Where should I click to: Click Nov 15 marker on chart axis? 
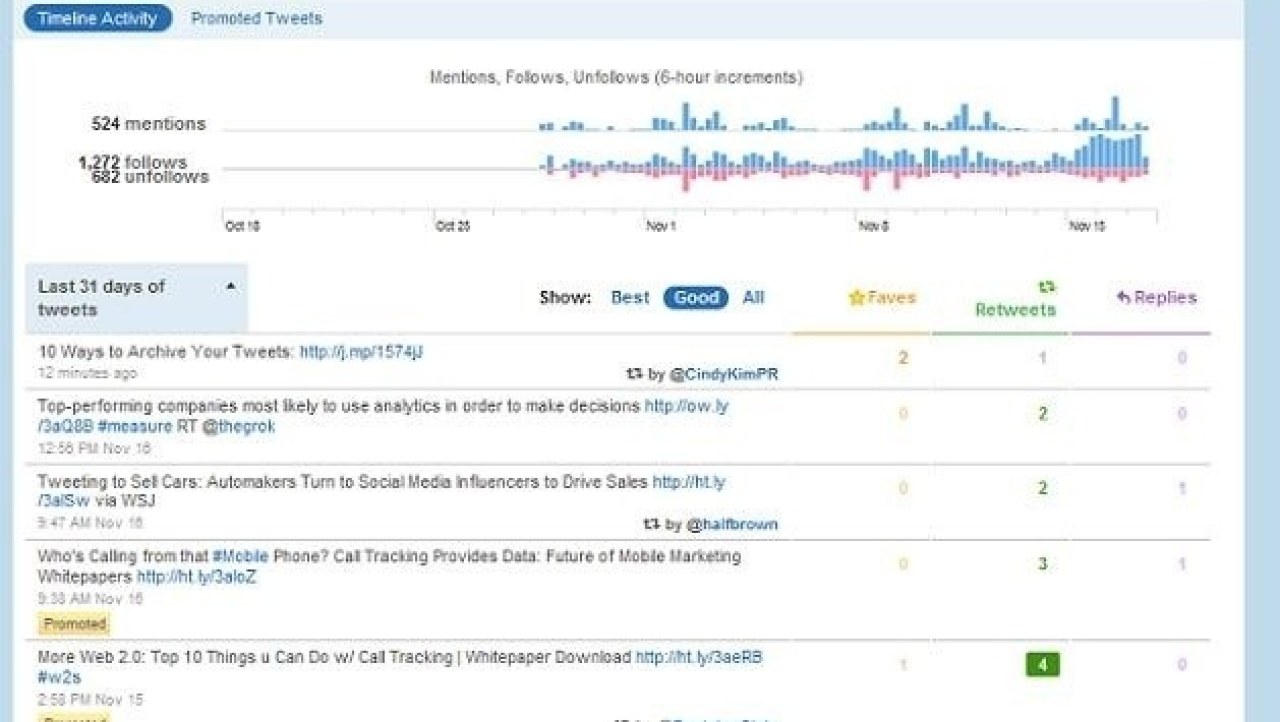pyautogui.click(x=1087, y=227)
